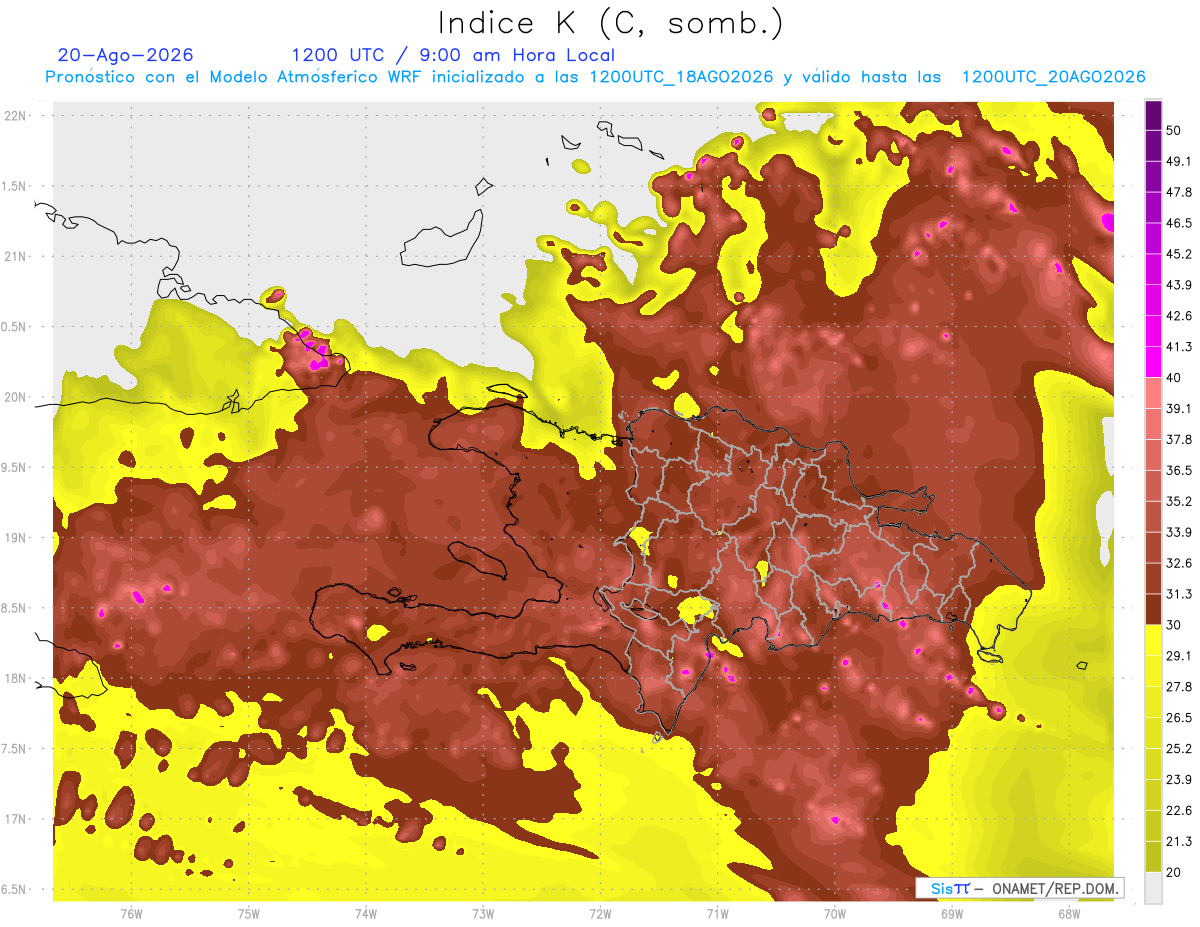
Task: Click the colorbar value '37.8'
Action: pyautogui.click(x=1179, y=440)
